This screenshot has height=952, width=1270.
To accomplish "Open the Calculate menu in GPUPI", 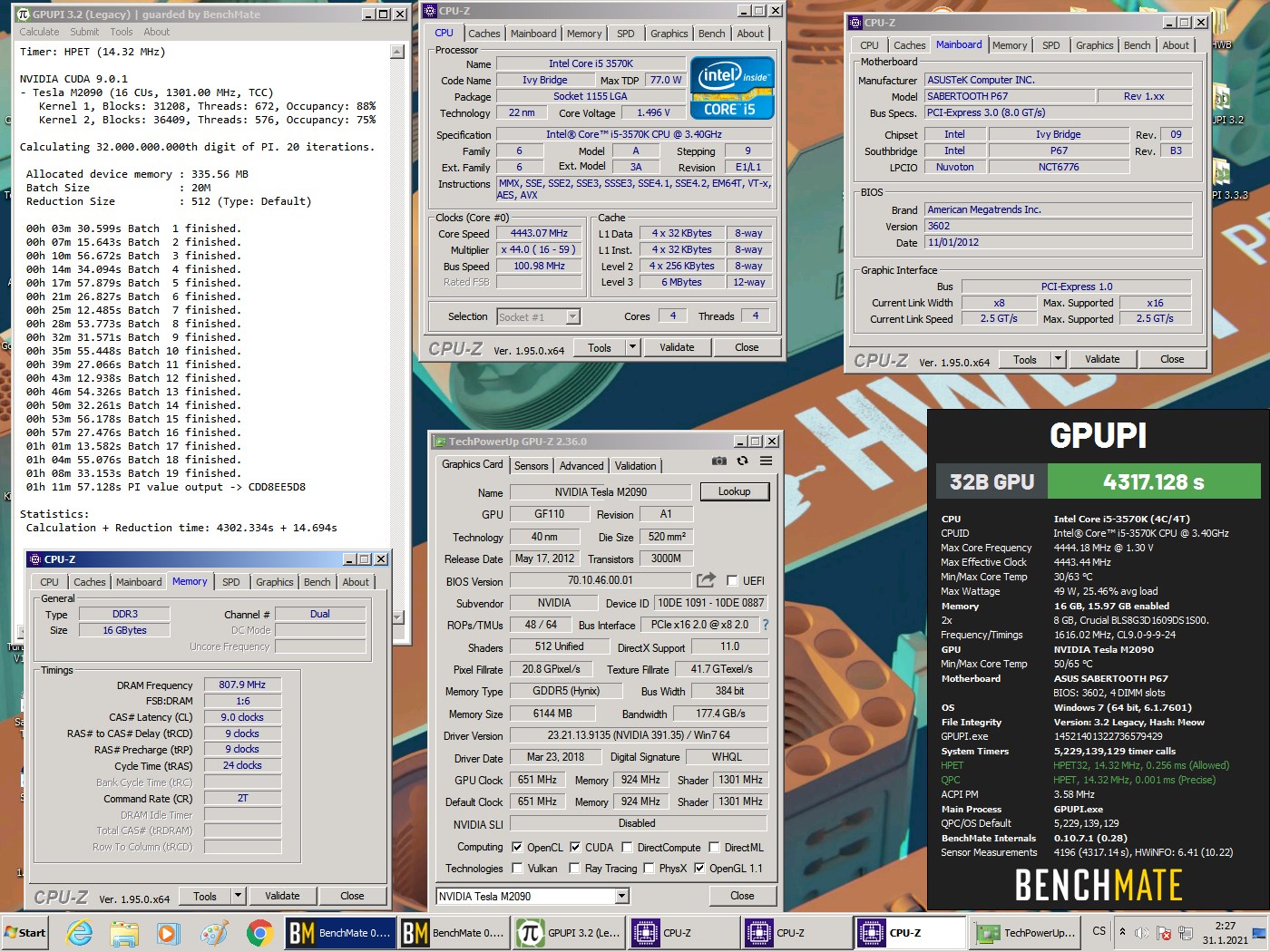I will [x=39, y=32].
